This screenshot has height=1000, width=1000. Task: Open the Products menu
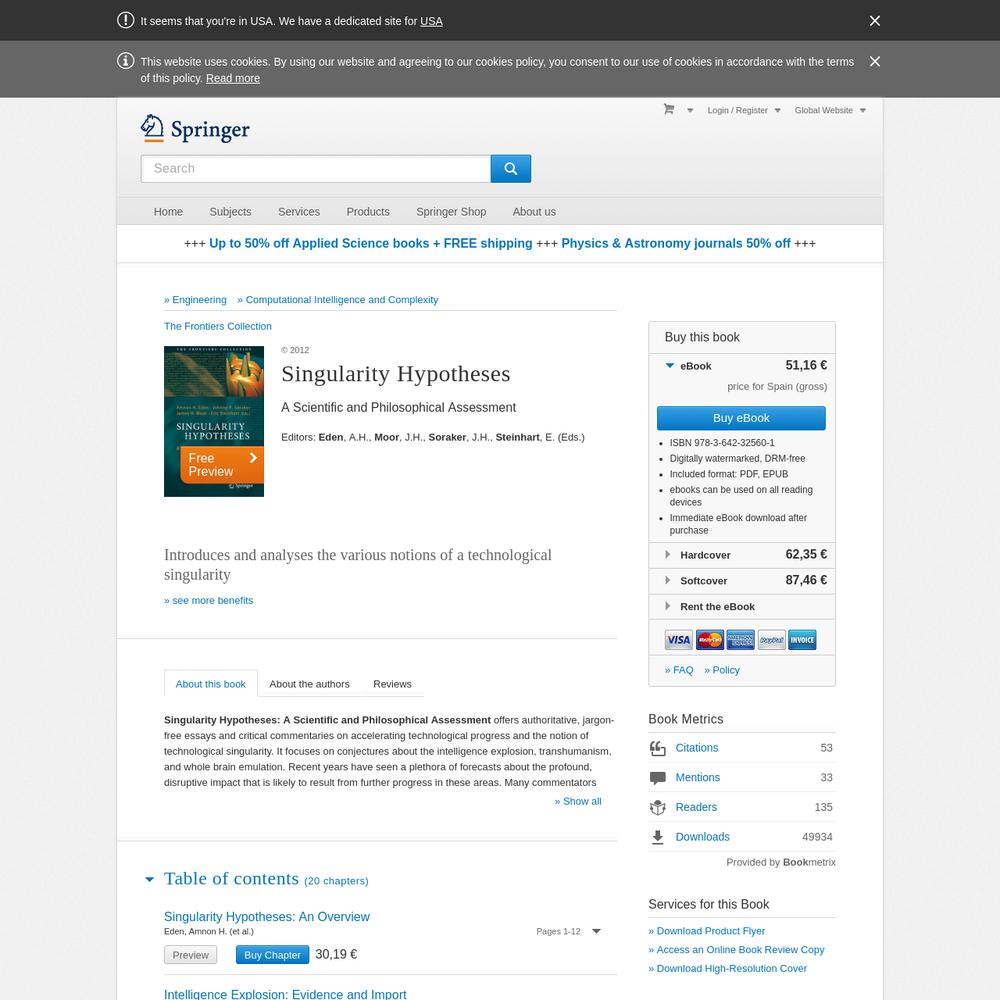point(368,212)
